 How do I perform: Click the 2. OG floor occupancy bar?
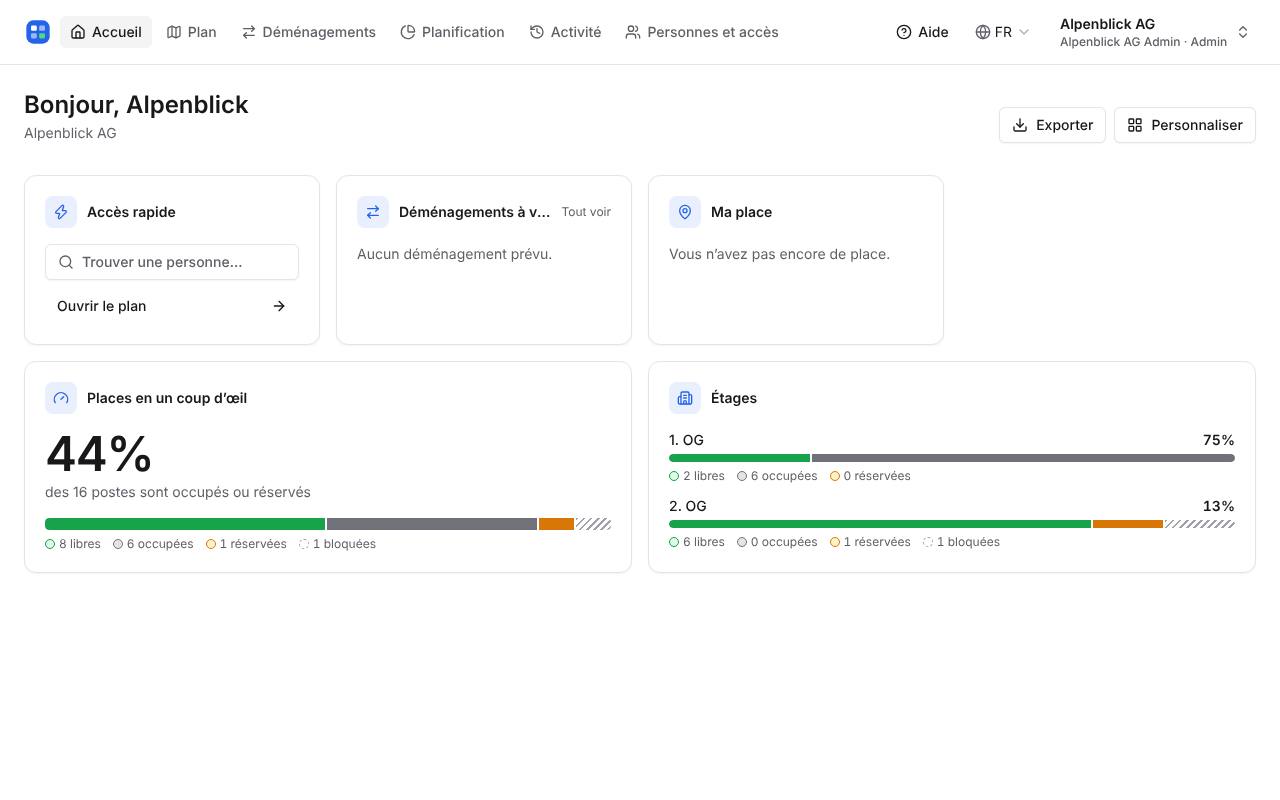pyautogui.click(x=952, y=524)
